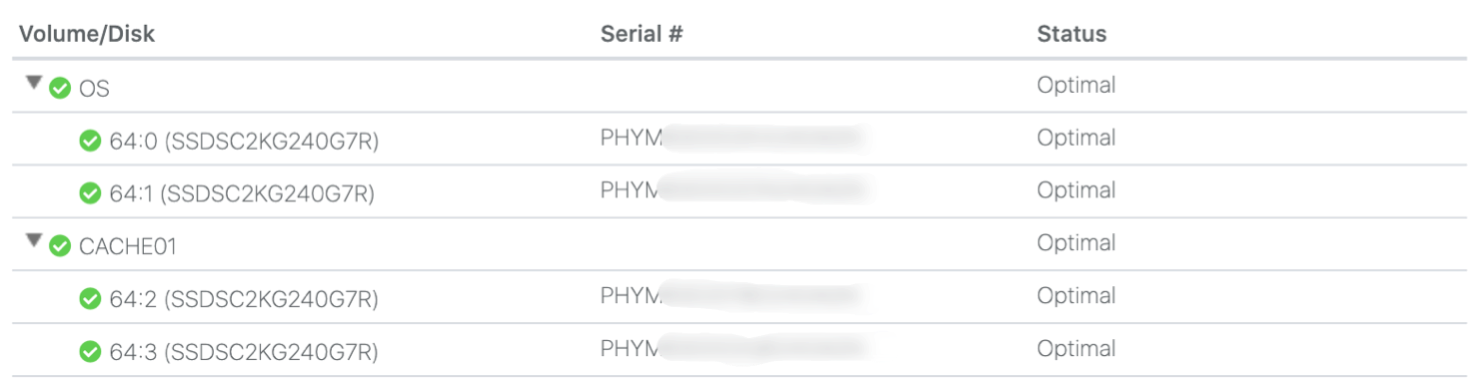This screenshot has width=1480, height=378.
Task: Select disk 64:1 (SSDSC2KG240G7R) entry
Action: click(x=242, y=194)
